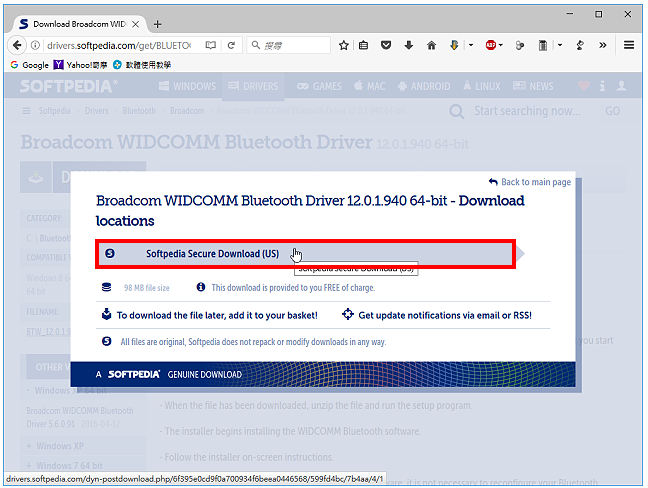This screenshot has height=488, width=648.
Task: Expand the toolbar overflow chevron
Action: tap(603, 45)
